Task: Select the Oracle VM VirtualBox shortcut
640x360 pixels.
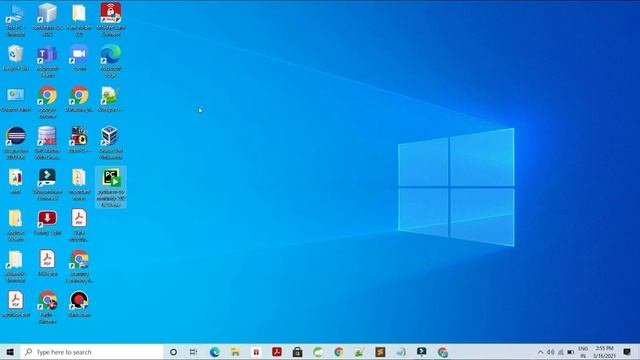Action: 111,143
